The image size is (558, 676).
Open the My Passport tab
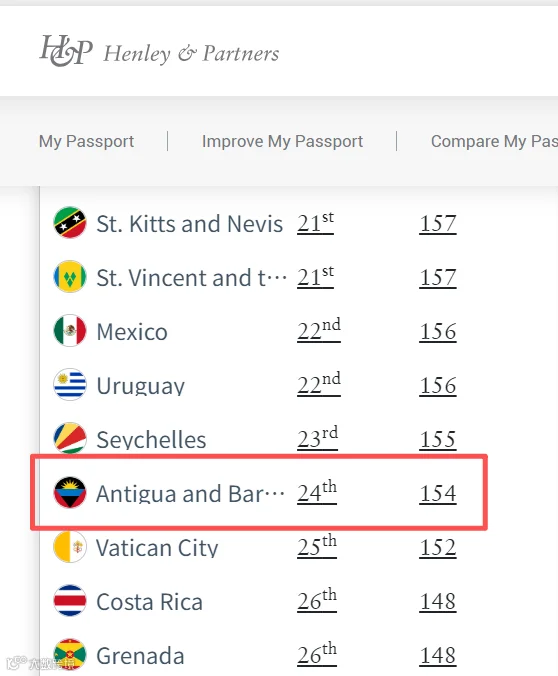[x=86, y=141]
